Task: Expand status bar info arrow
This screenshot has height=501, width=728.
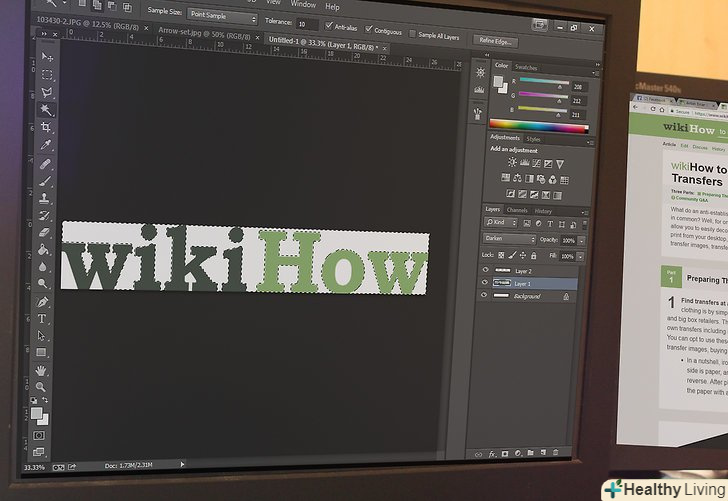Action: point(182,464)
